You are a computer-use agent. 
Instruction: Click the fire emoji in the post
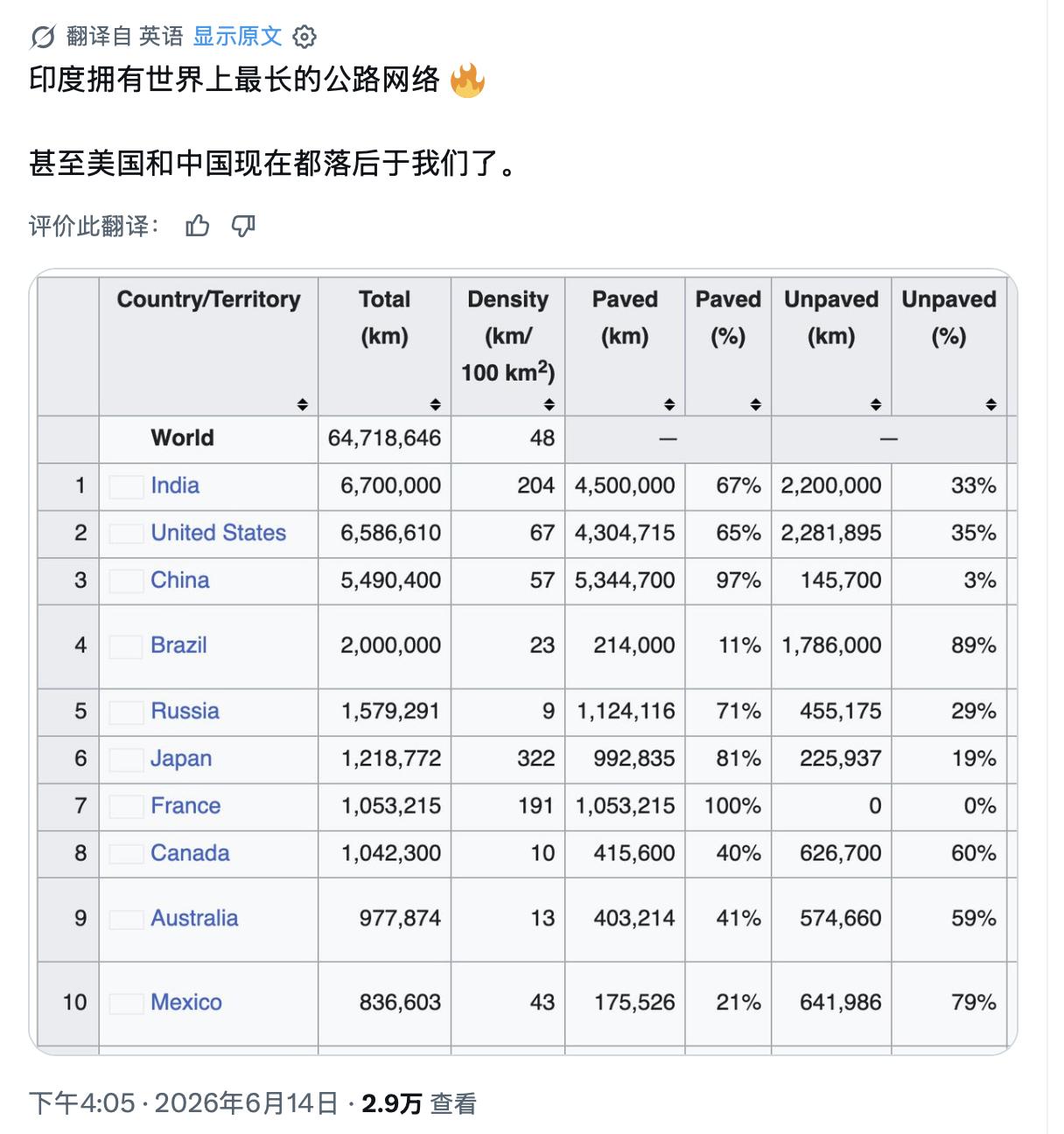[467, 80]
